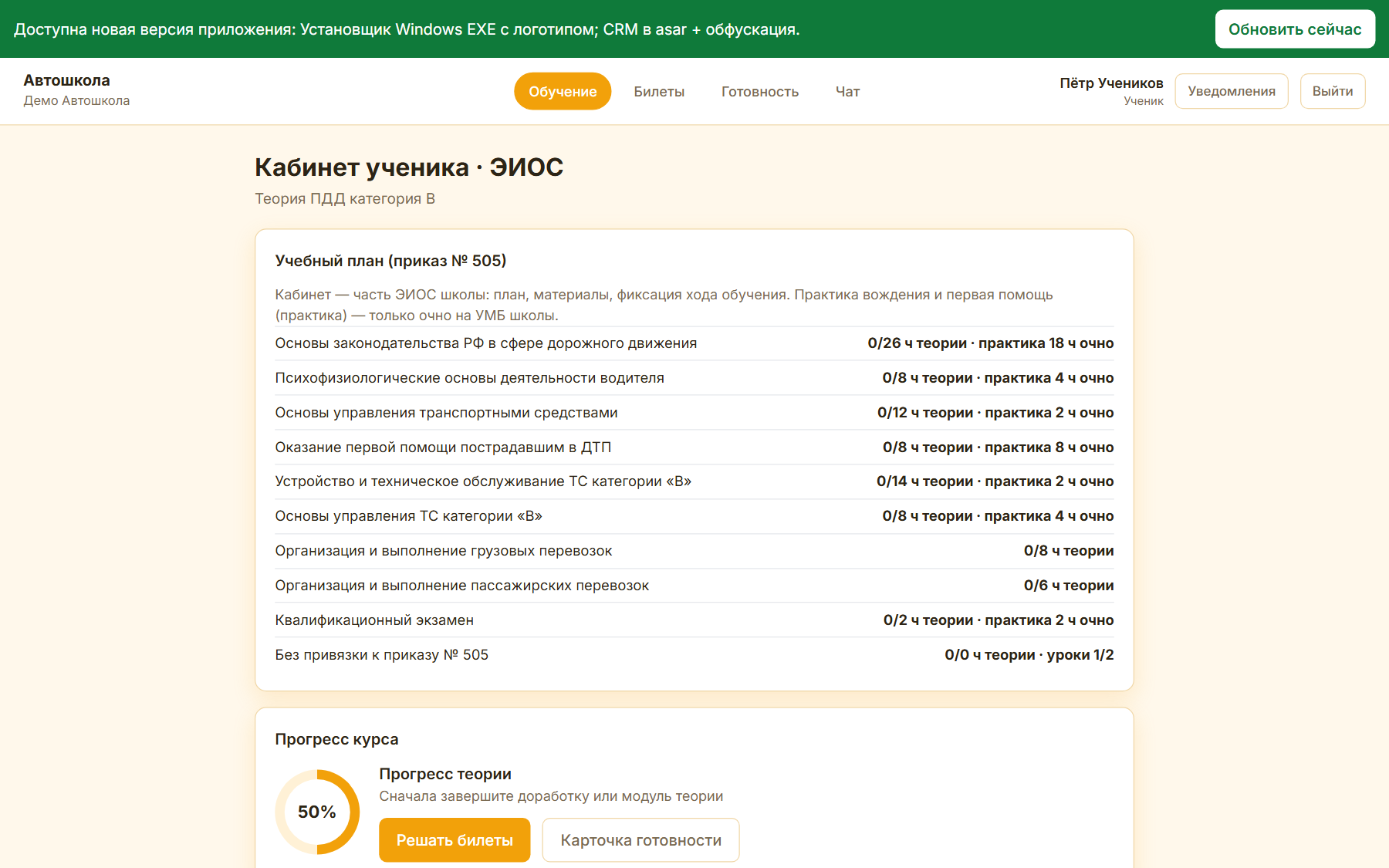The image size is (1389, 868).
Task: Open 'Карточка готовности'
Action: [640, 840]
